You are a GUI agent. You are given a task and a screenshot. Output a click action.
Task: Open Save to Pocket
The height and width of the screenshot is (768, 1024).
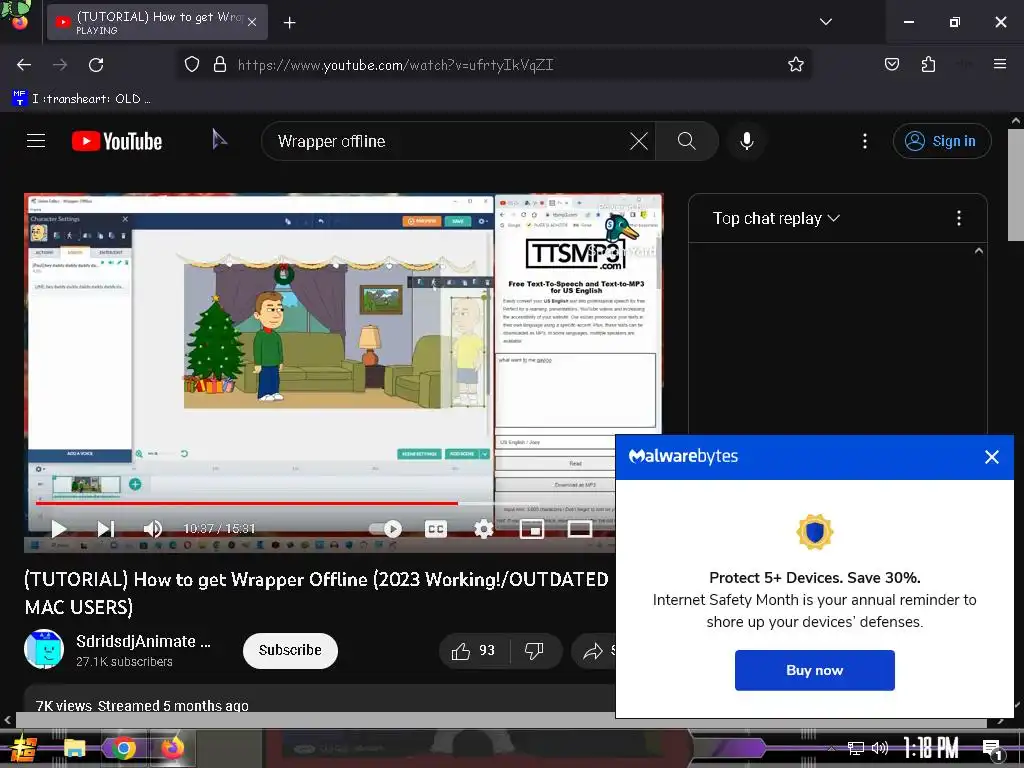[x=891, y=64]
